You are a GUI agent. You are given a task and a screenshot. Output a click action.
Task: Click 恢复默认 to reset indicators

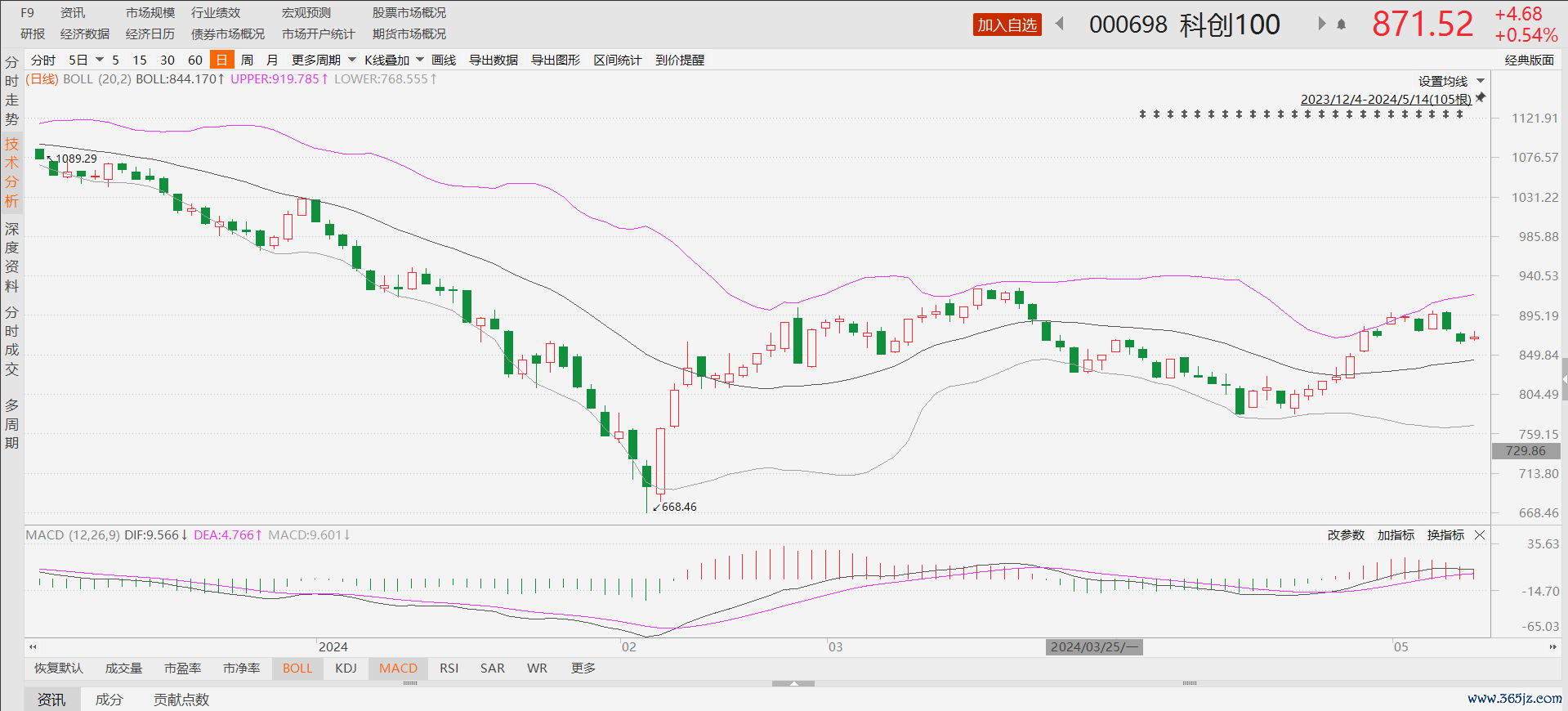[58, 669]
